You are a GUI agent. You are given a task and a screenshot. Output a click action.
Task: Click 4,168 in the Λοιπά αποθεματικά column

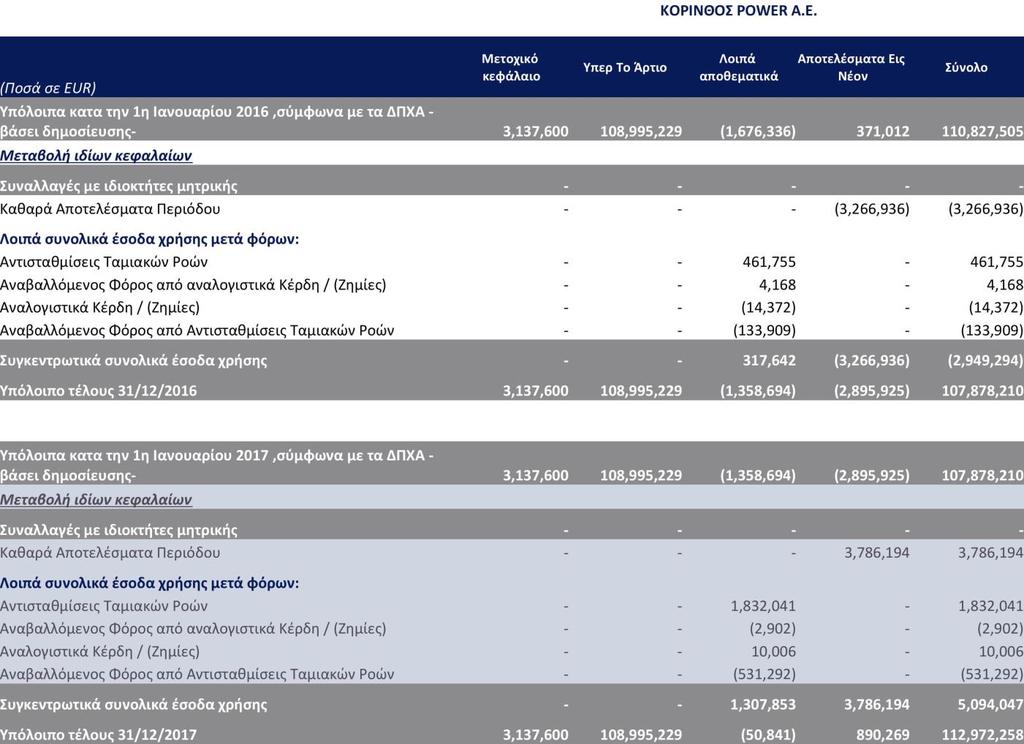click(777, 285)
